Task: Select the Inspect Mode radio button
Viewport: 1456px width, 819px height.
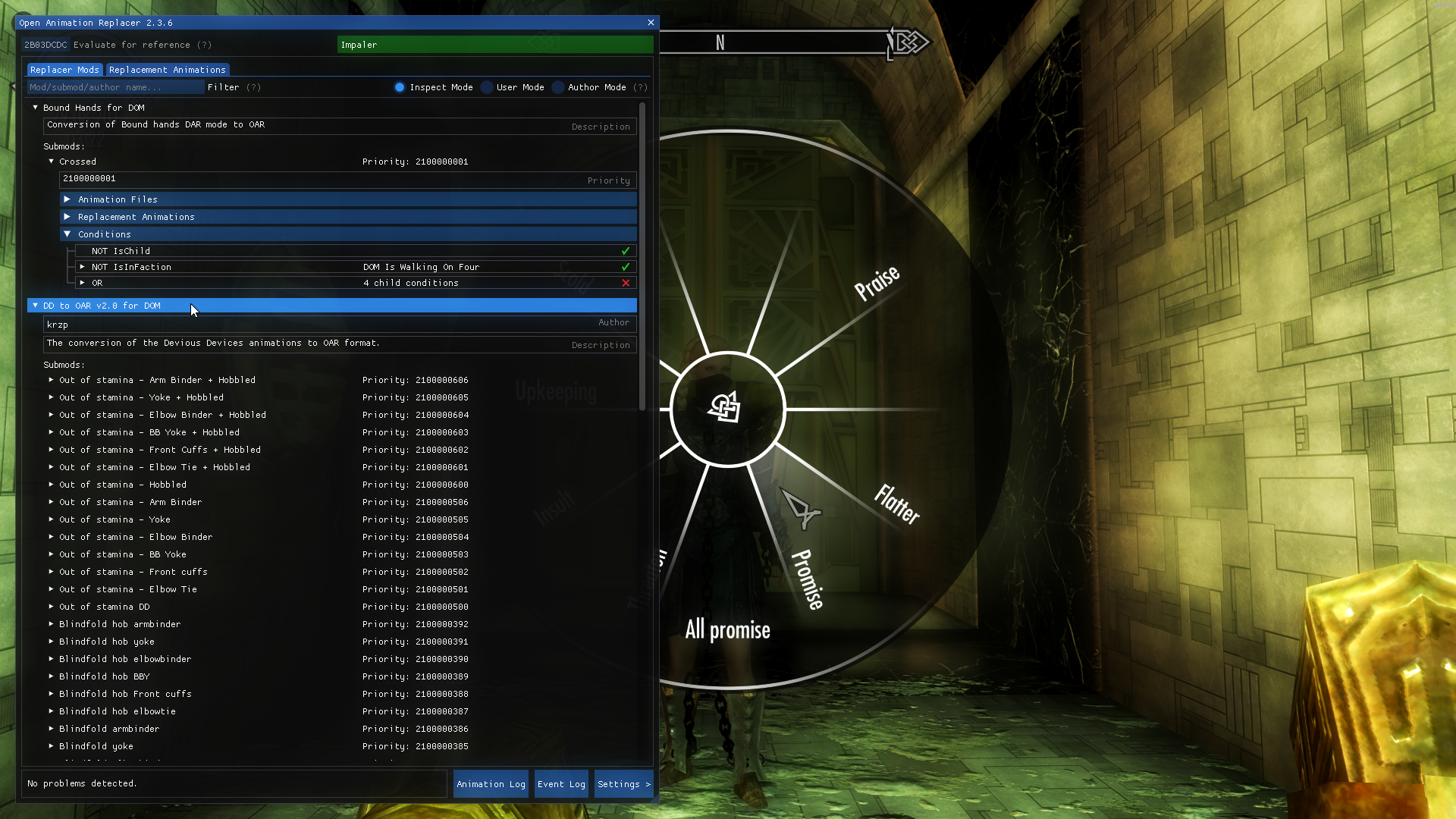Action: pos(400,87)
